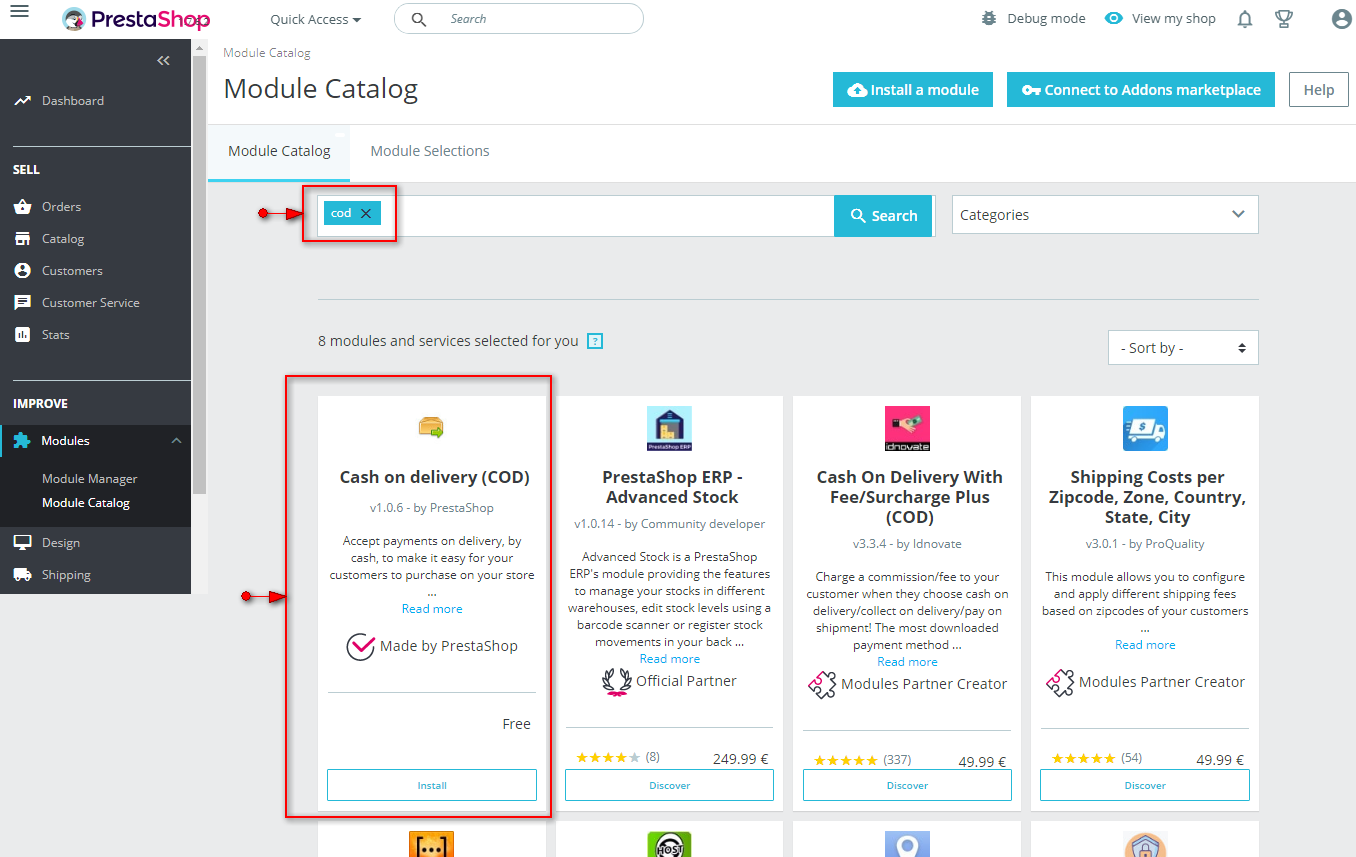The width and height of the screenshot is (1356, 857).
Task: Focus the top Search input field
Action: click(519, 19)
